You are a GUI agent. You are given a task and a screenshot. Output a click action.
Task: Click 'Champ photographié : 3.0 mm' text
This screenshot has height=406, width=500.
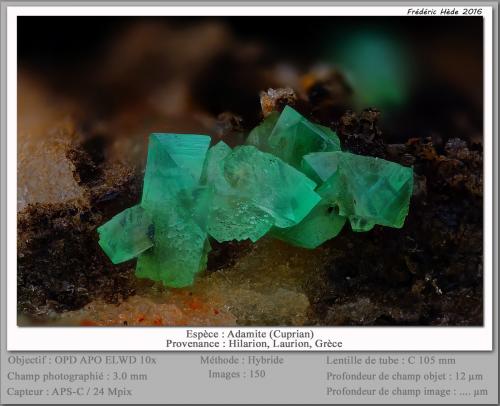(x=77, y=376)
